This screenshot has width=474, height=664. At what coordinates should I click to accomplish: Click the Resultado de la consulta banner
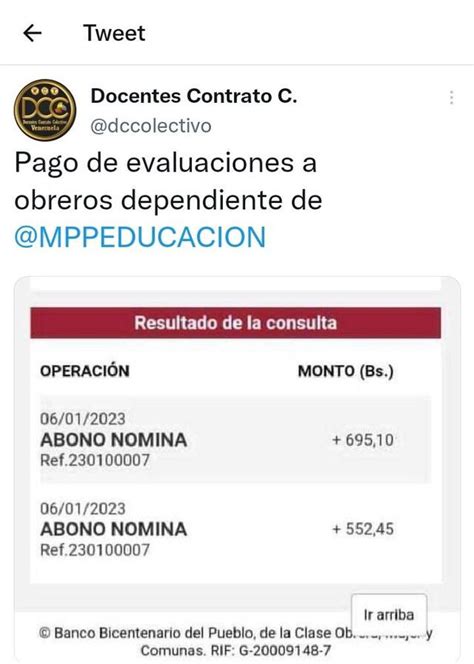pos(236,323)
